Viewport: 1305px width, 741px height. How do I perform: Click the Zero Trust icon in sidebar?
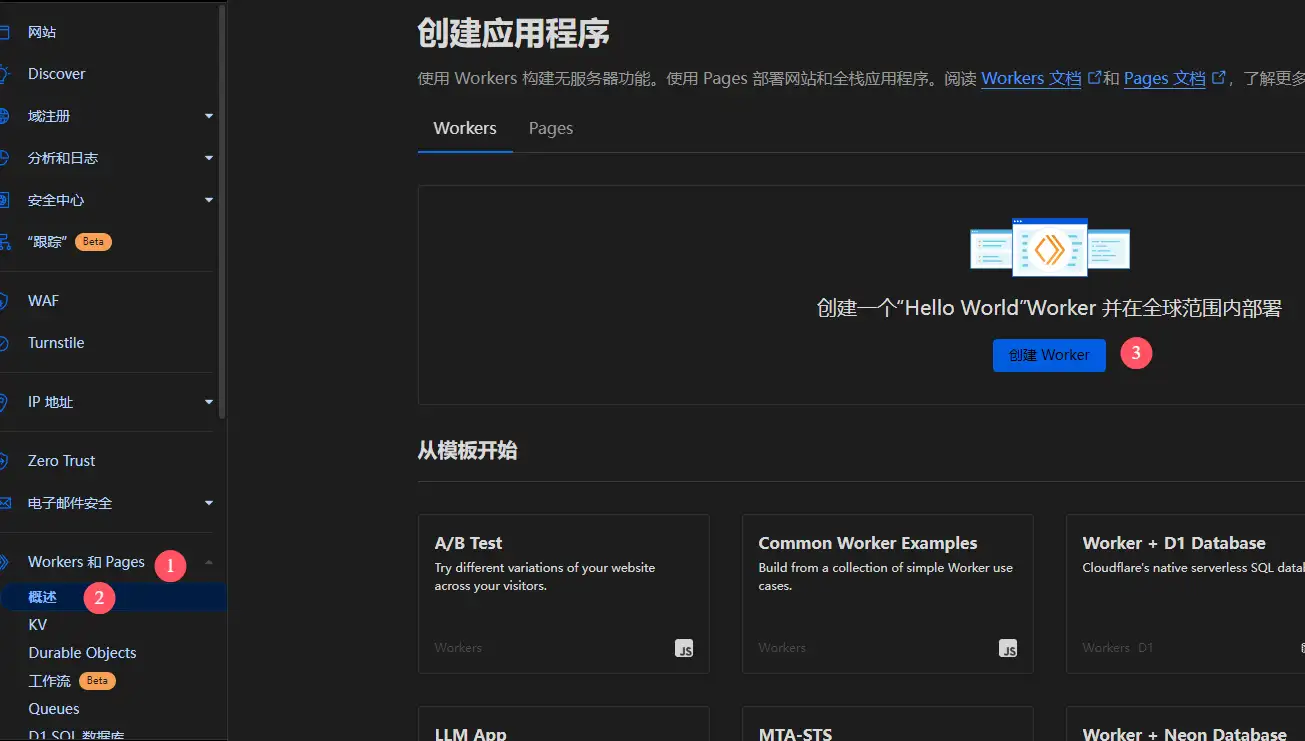(5, 461)
